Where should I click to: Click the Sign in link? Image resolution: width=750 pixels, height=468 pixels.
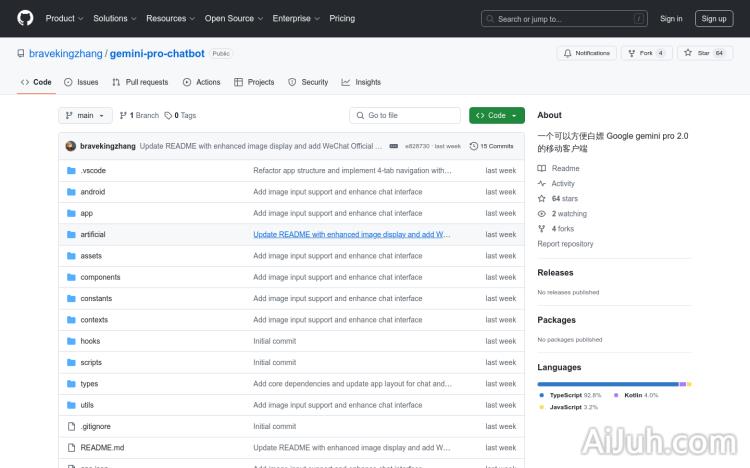(x=671, y=19)
